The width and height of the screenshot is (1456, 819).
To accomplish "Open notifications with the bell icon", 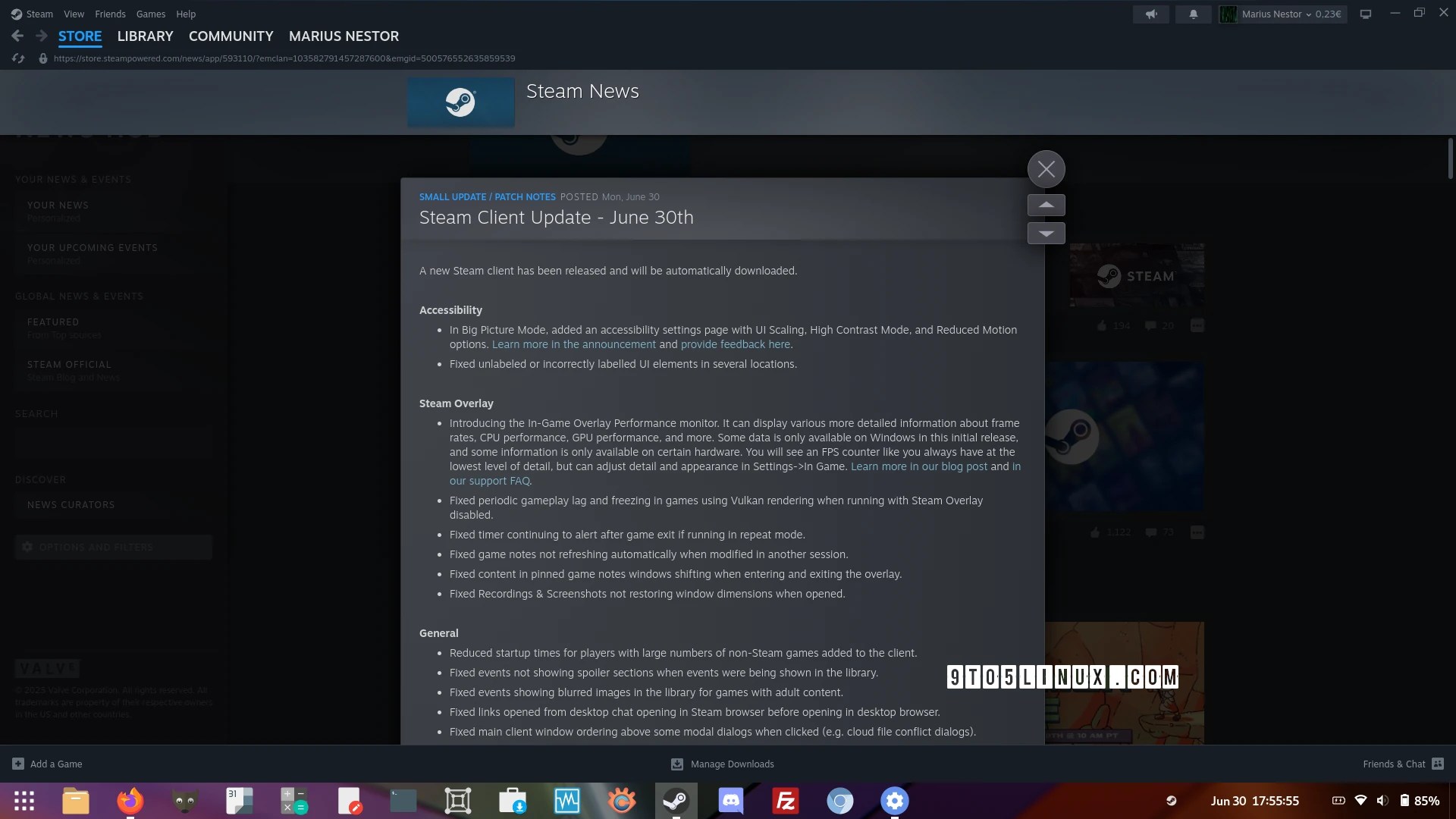I will tap(1193, 14).
